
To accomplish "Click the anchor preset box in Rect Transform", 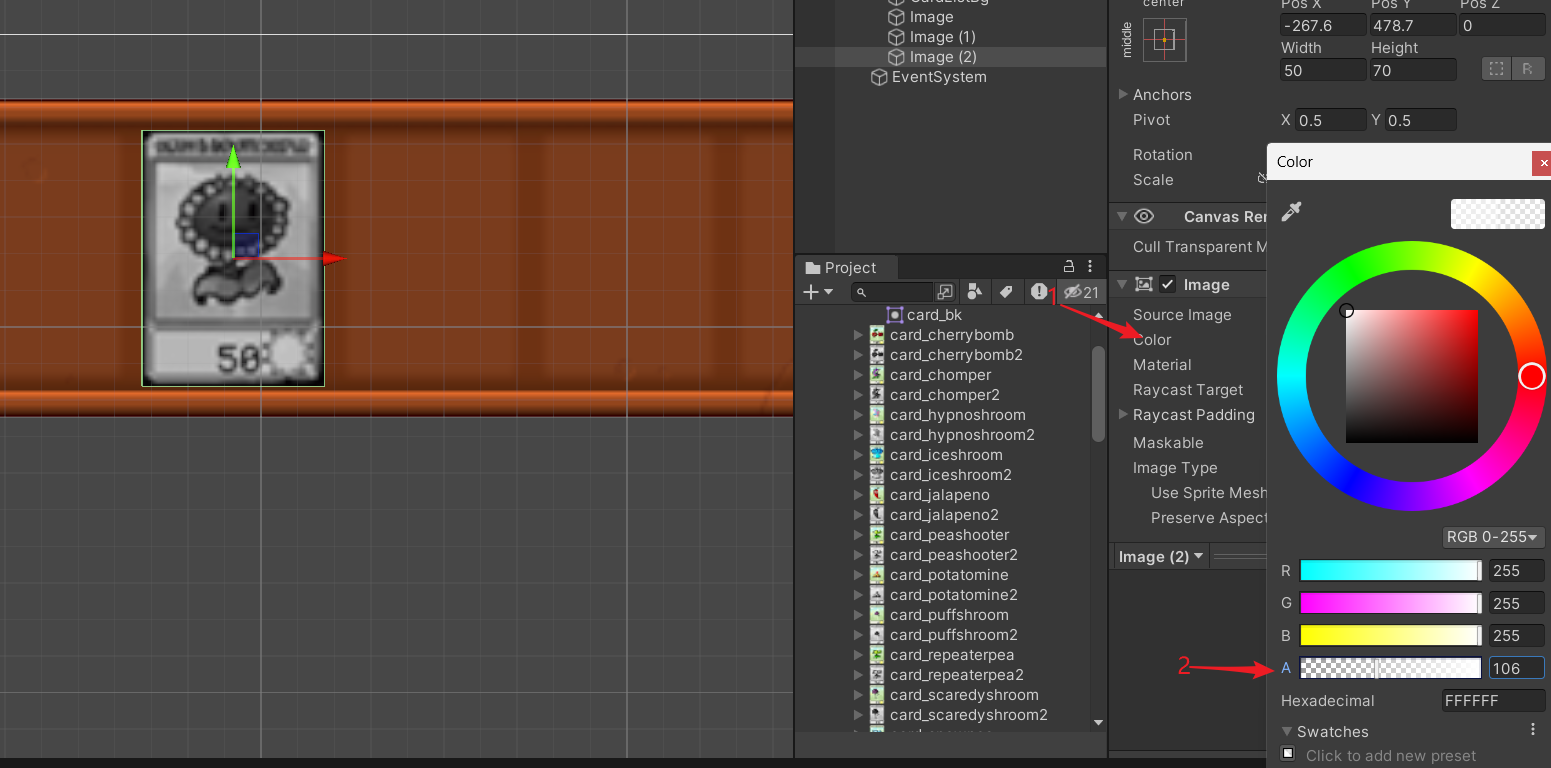I will tap(1164, 40).
